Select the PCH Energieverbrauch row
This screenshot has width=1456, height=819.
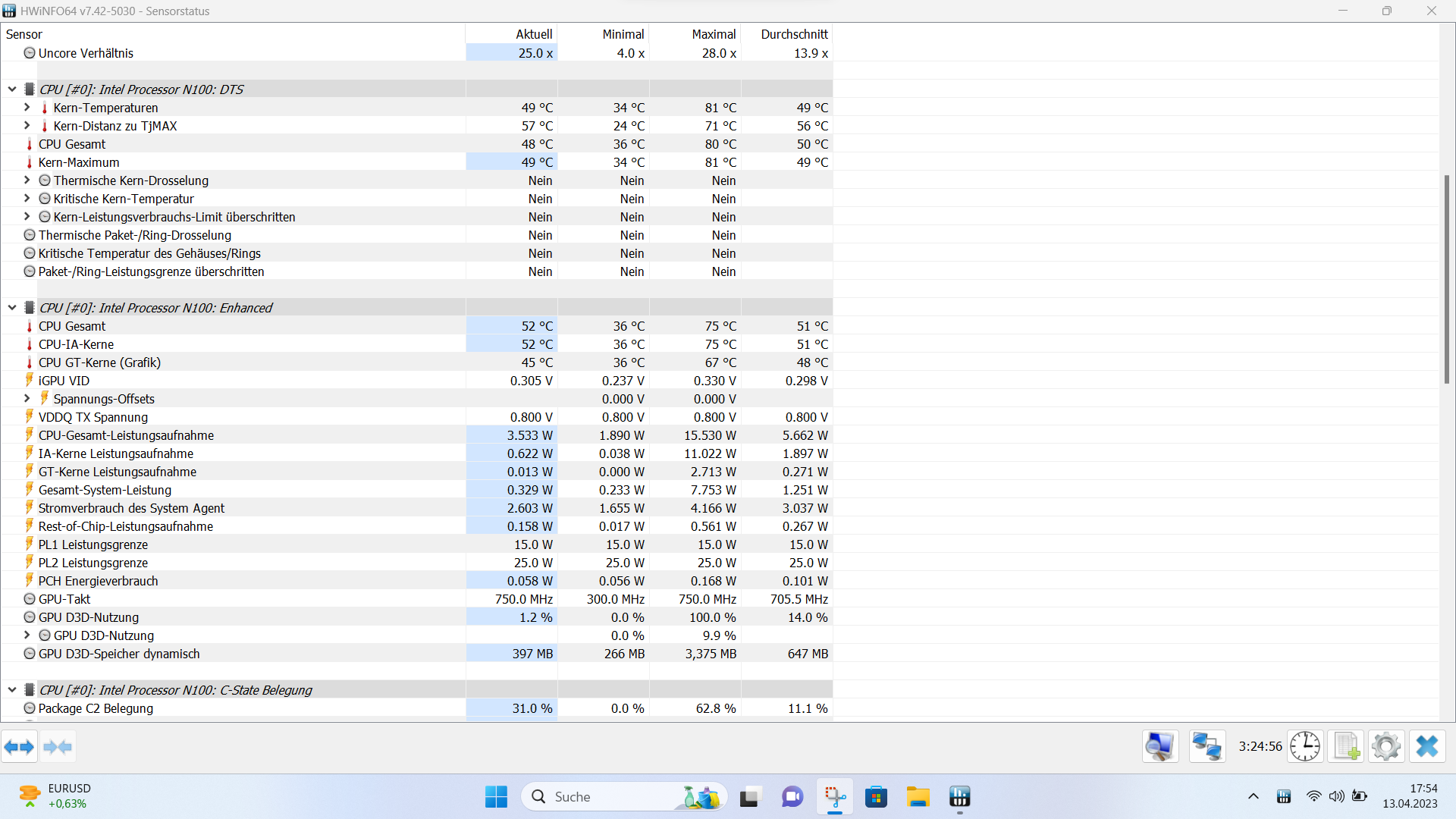pyautogui.click(x=417, y=581)
